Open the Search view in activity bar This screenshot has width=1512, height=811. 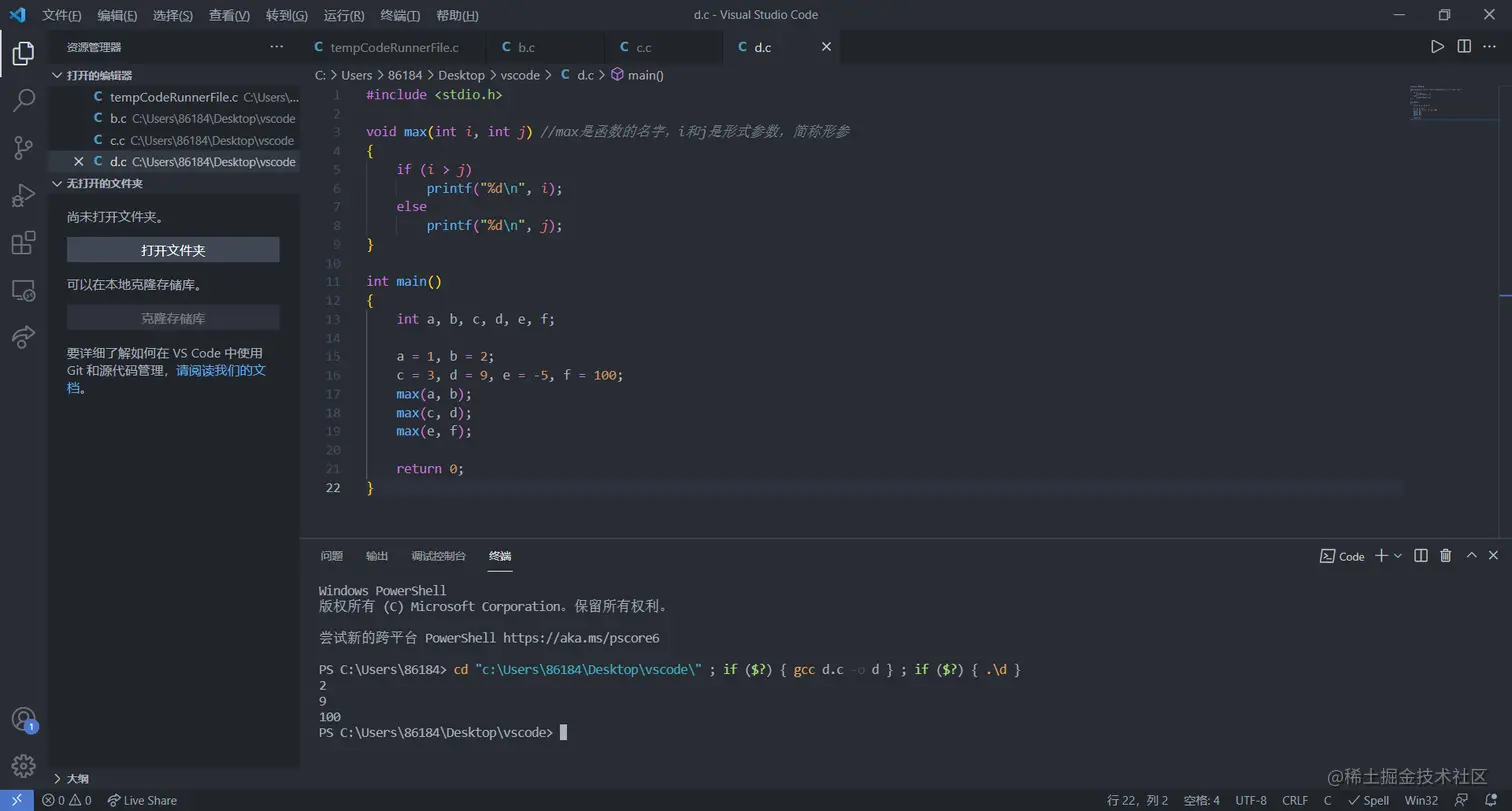click(x=23, y=100)
